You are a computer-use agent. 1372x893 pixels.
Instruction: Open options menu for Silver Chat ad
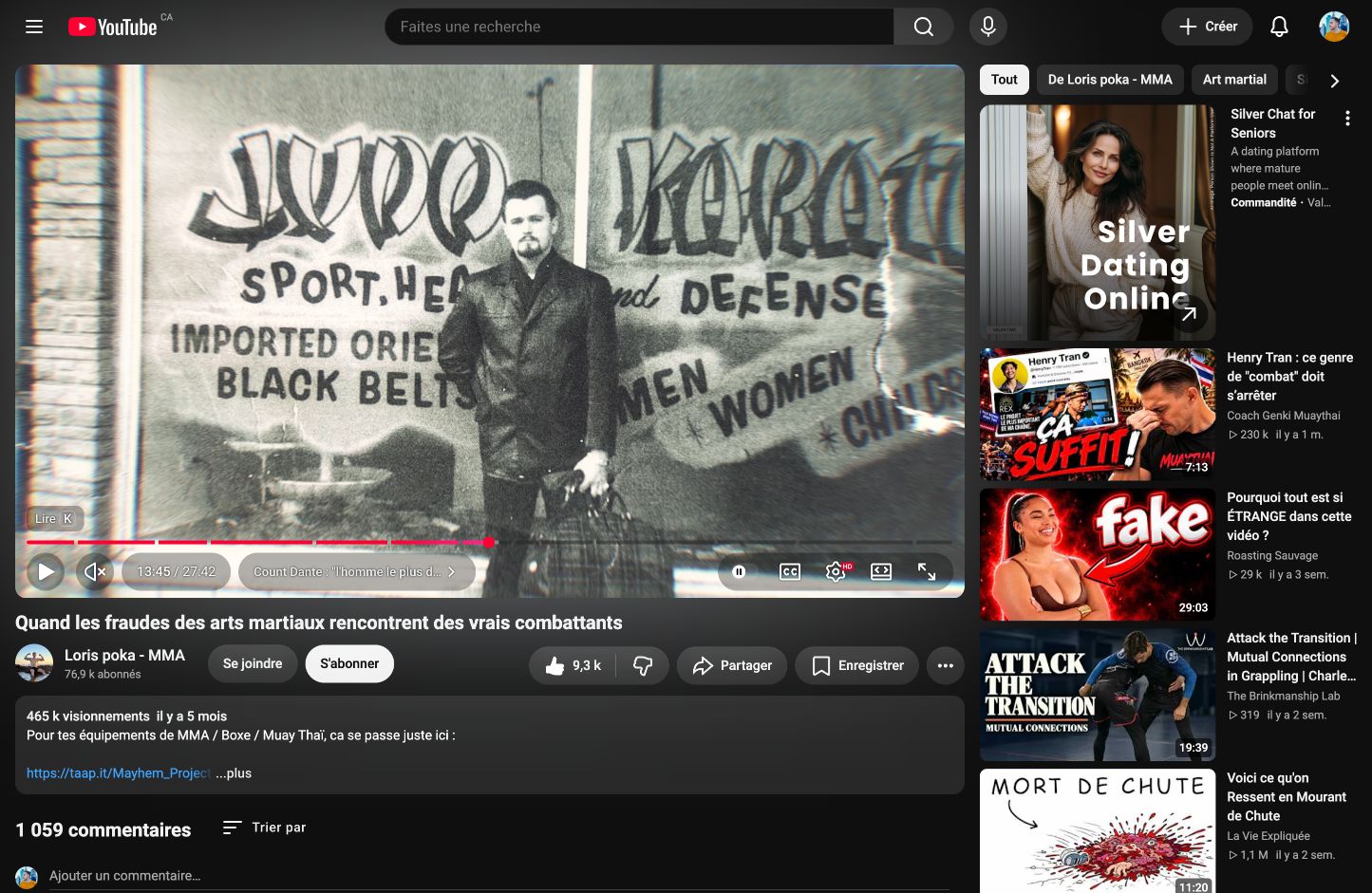1347,119
